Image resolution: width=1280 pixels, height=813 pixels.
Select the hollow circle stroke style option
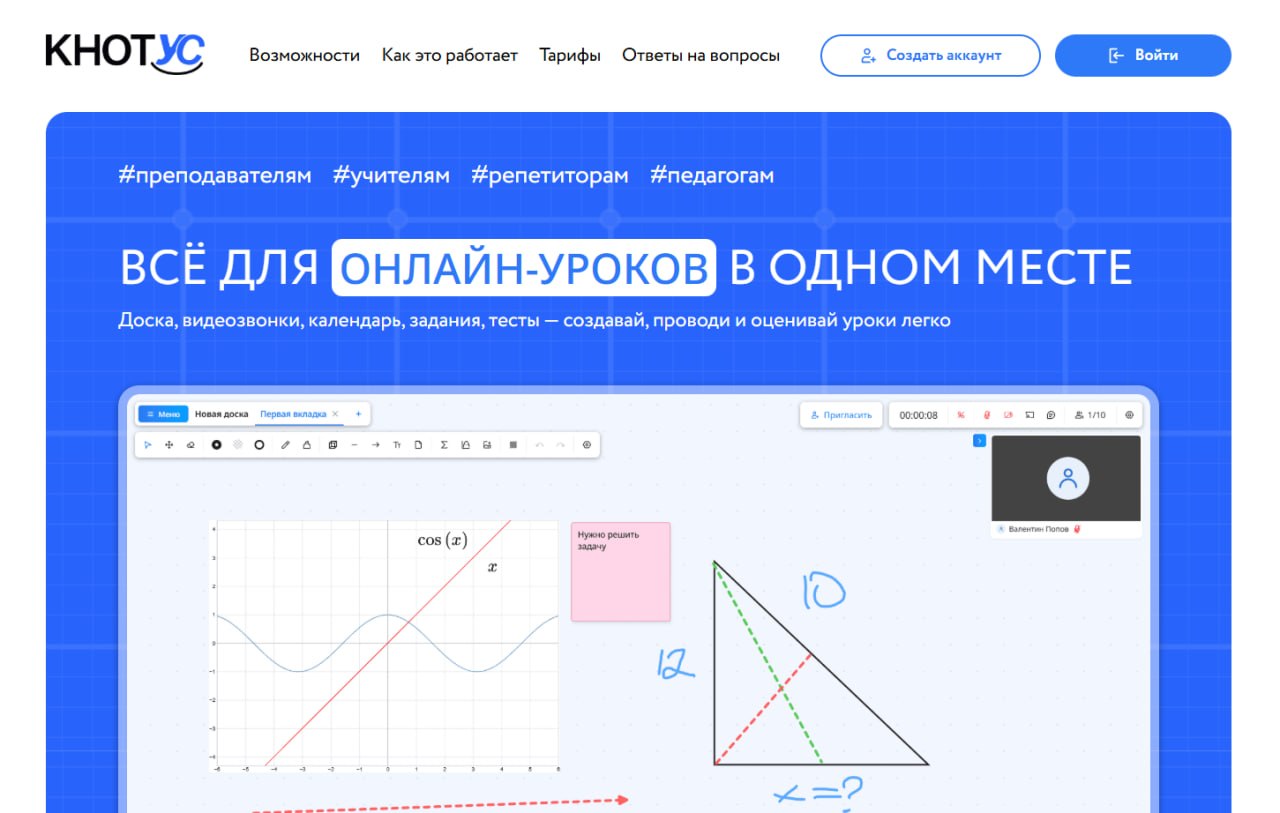[x=259, y=445]
